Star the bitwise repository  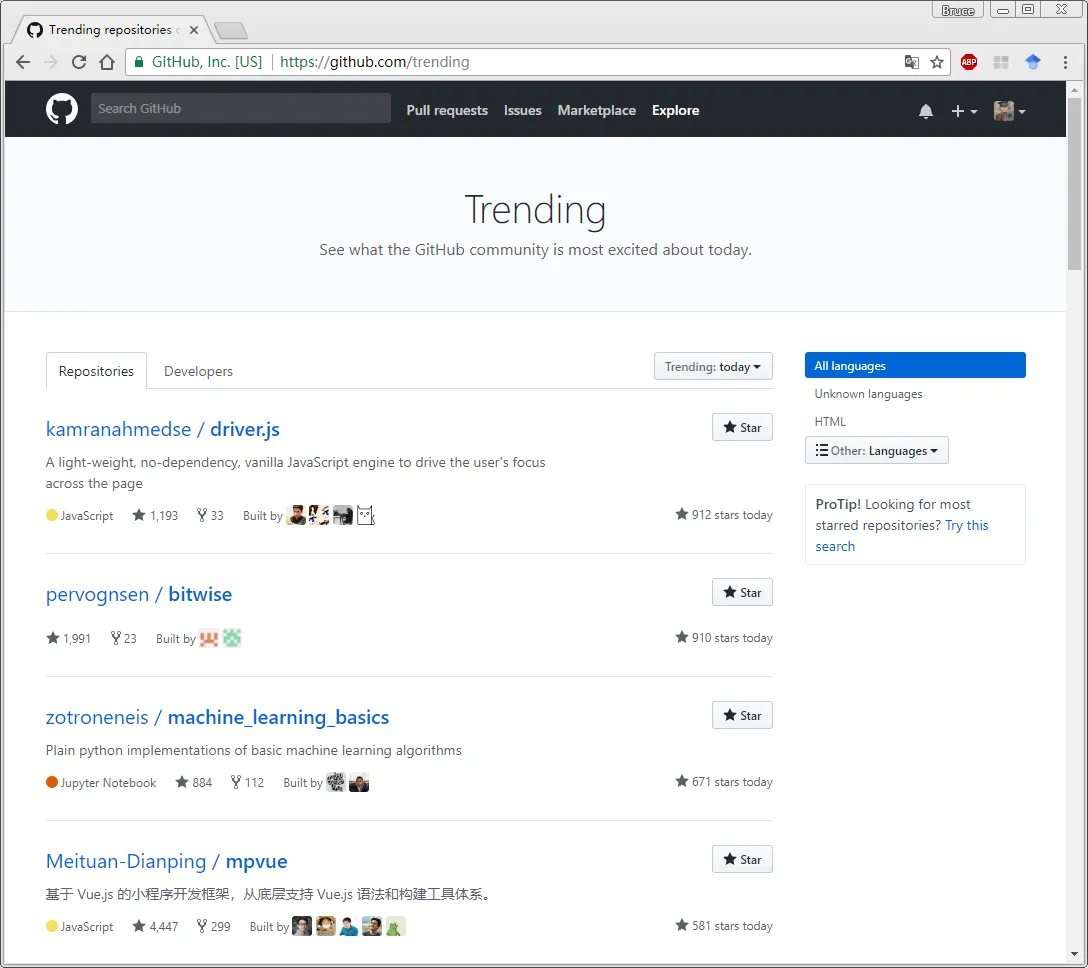point(742,593)
